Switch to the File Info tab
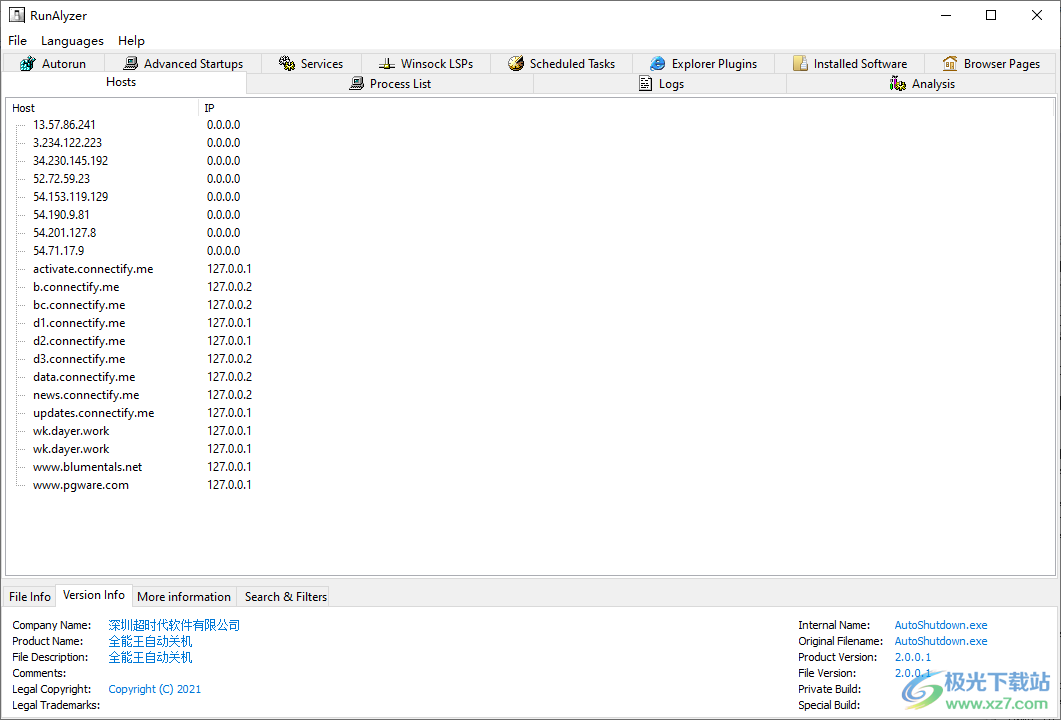Screen dimensions: 1061x720 (x=30, y=597)
